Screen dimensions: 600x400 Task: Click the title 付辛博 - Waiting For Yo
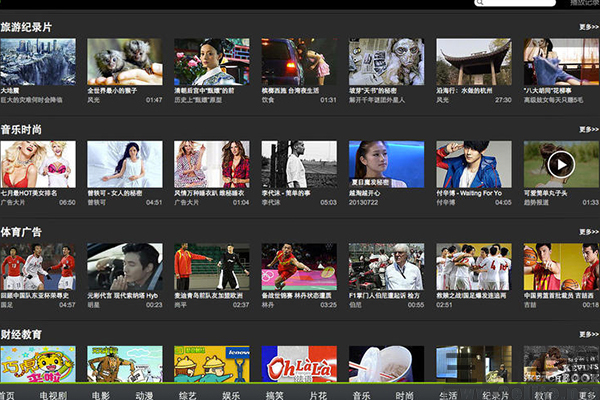(469, 193)
